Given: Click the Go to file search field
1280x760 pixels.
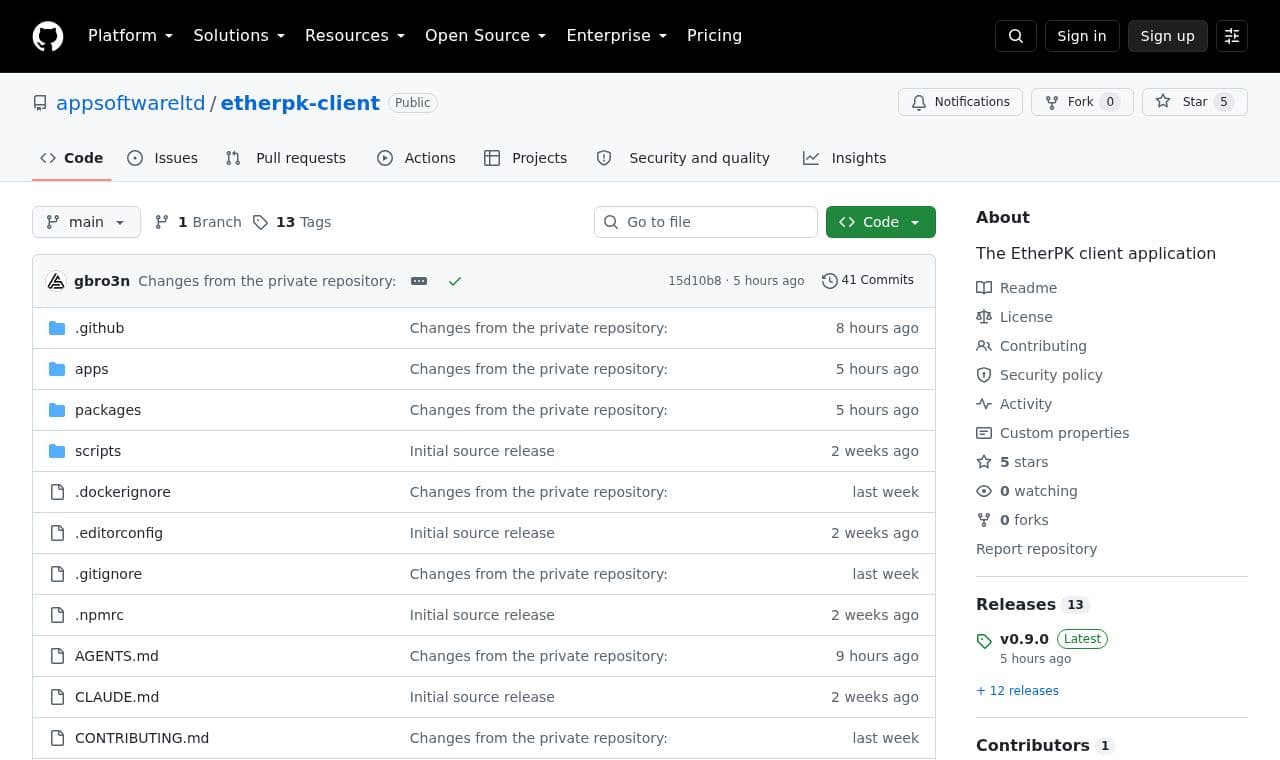Looking at the screenshot, I should coord(706,222).
